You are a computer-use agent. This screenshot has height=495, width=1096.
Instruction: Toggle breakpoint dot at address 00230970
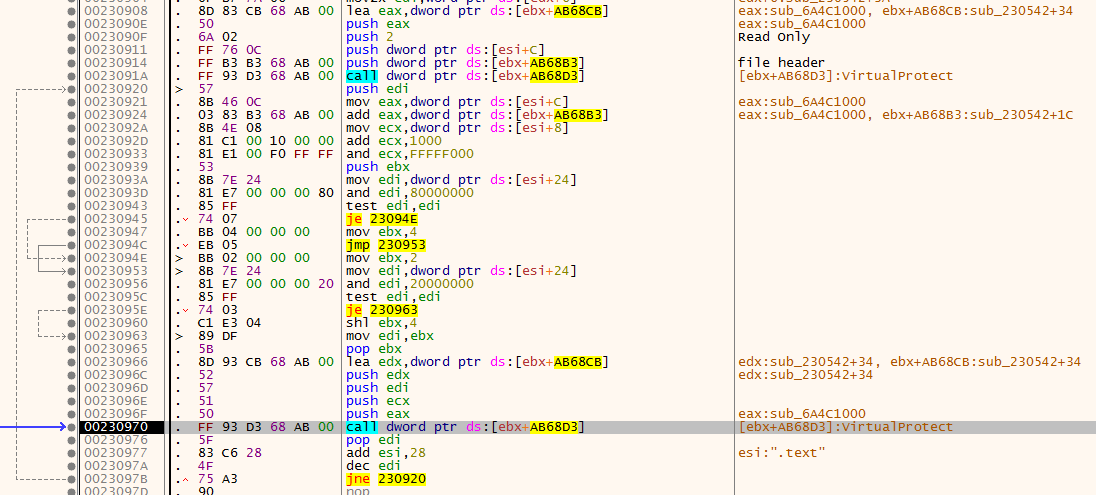[x=71, y=427]
